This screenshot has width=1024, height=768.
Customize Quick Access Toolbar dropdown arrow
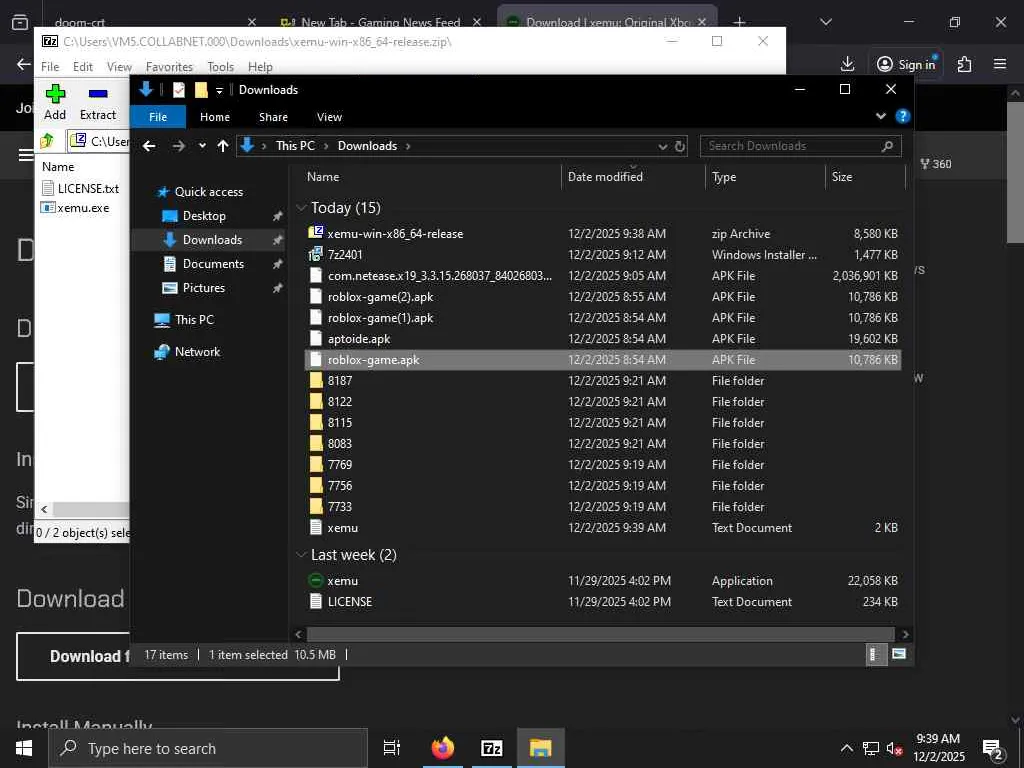(219, 90)
